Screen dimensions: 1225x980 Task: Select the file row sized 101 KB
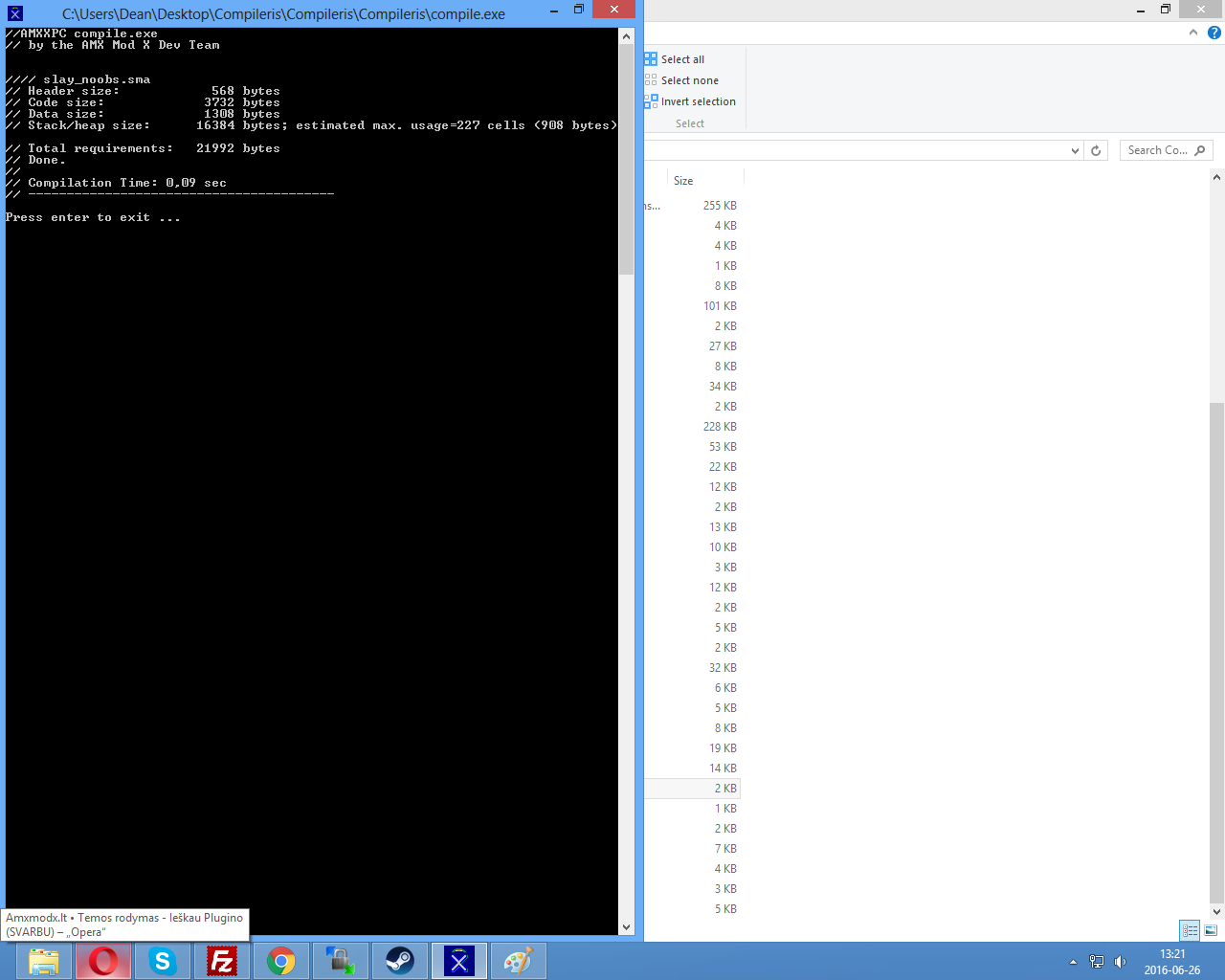(693, 306)
